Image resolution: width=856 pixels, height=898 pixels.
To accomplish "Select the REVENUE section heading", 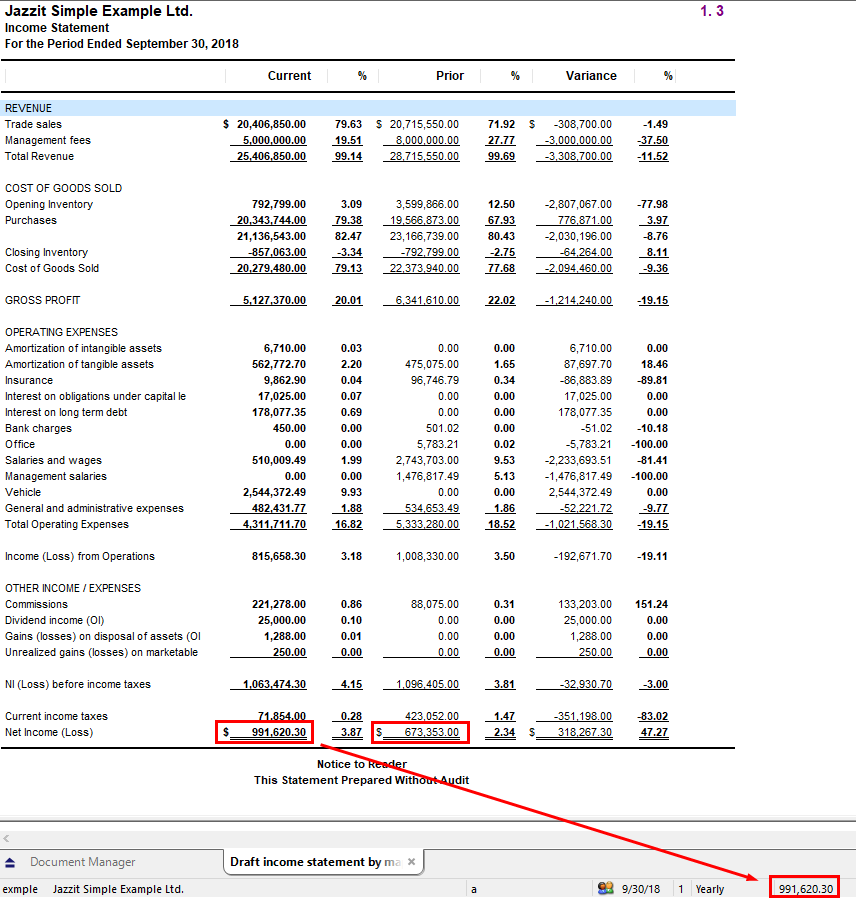I will [x=29, y=108].
